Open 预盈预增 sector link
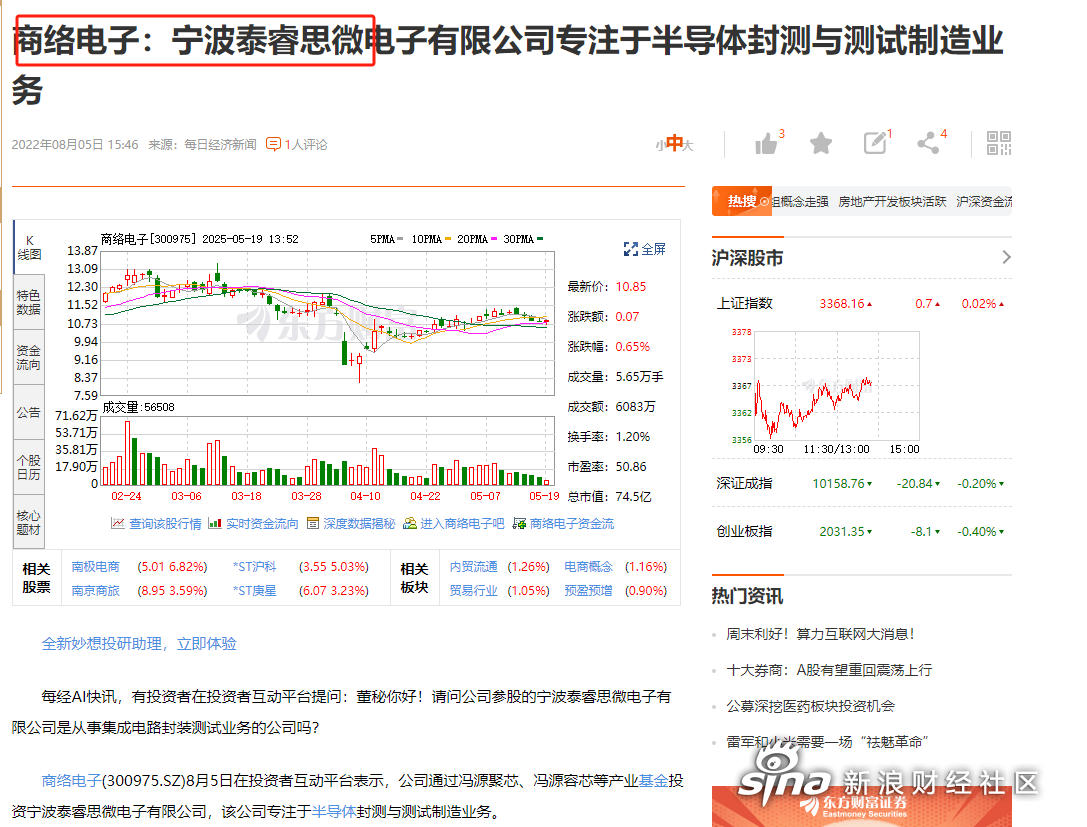Viewport: 1087px width, 827px height. tap(589, 591)
